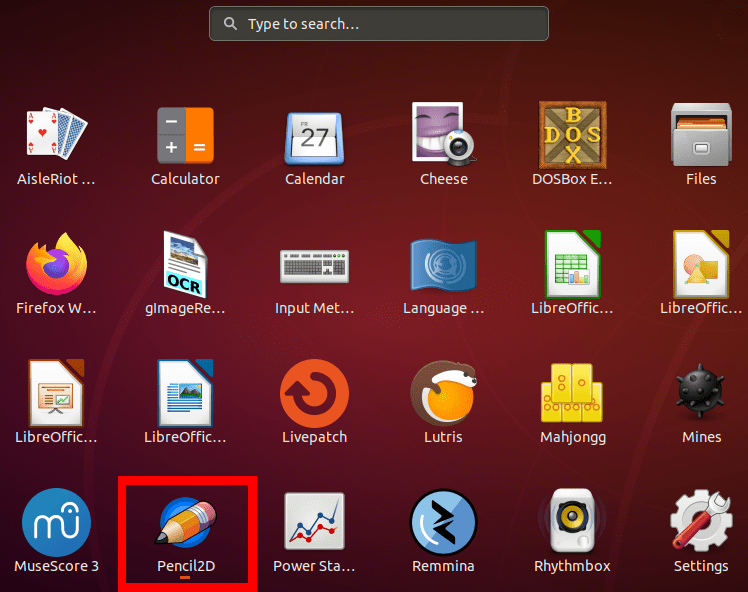Viewport: 748px width, 592px height.
Task: Click the Calculator label text
Action: [x=186, y=179]
